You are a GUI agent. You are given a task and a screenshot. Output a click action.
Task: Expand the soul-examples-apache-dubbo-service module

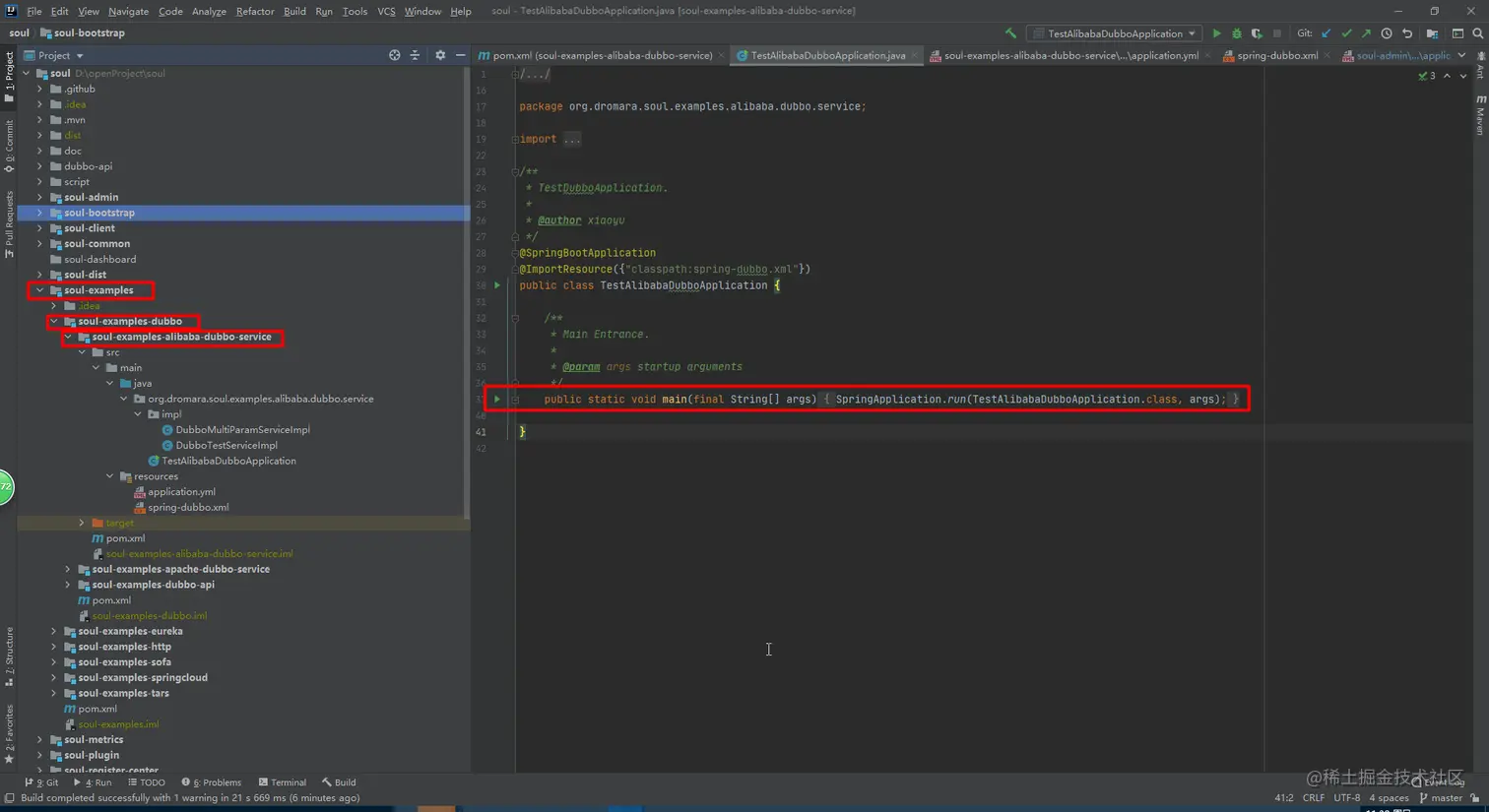click(68, 569)
